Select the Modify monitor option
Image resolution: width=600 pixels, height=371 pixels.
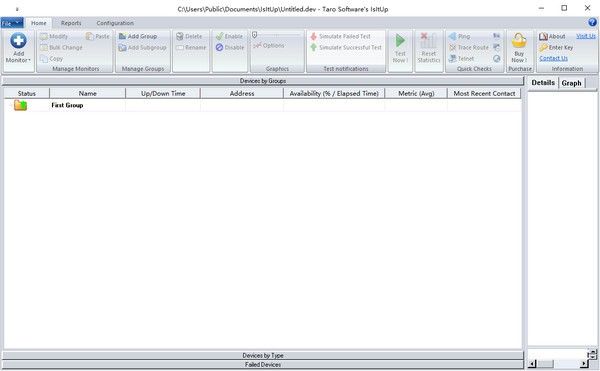(54, 36)
